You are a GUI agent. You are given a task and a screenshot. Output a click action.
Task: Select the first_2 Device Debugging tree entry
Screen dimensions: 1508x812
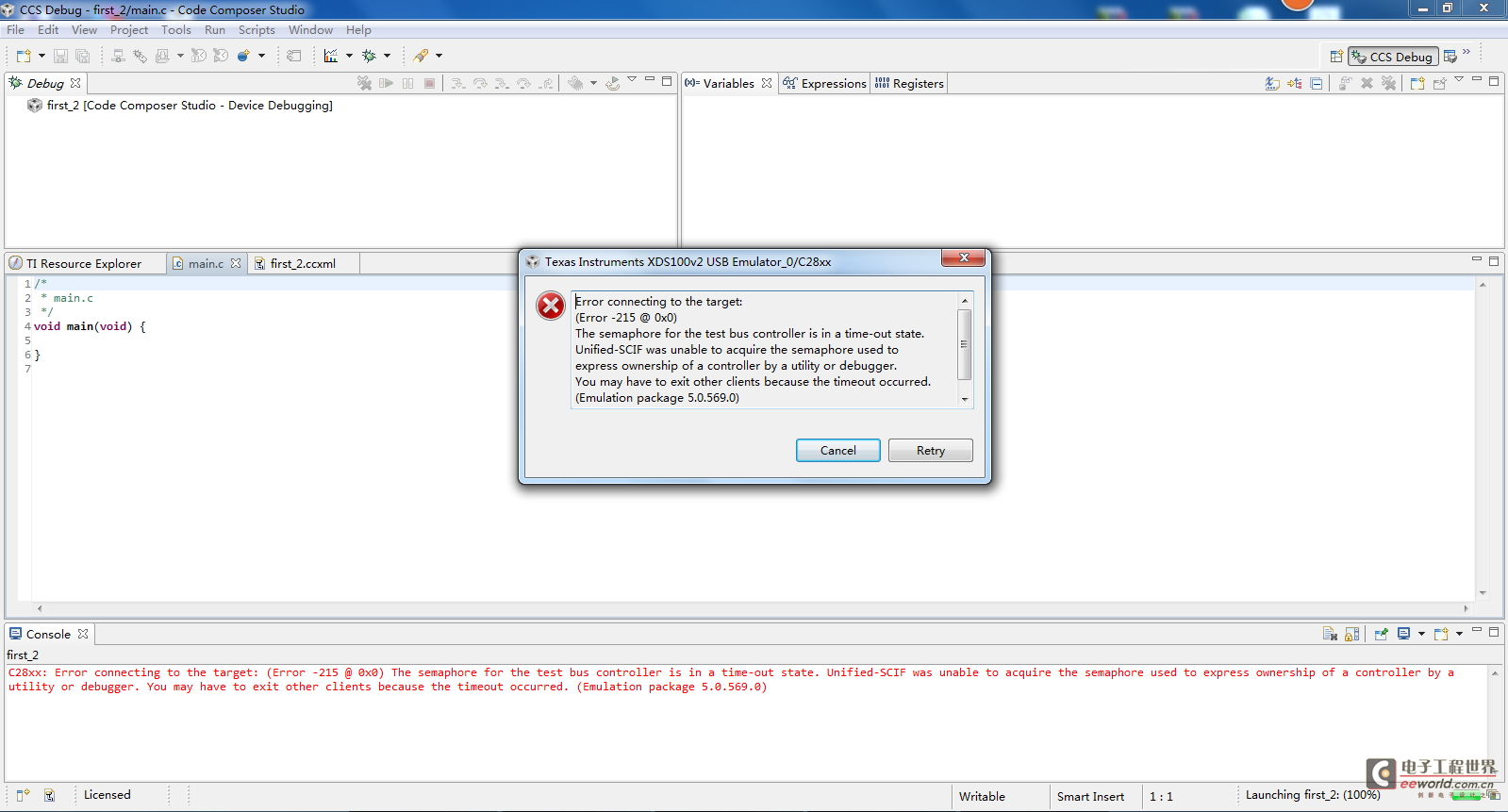click(190, 106)
